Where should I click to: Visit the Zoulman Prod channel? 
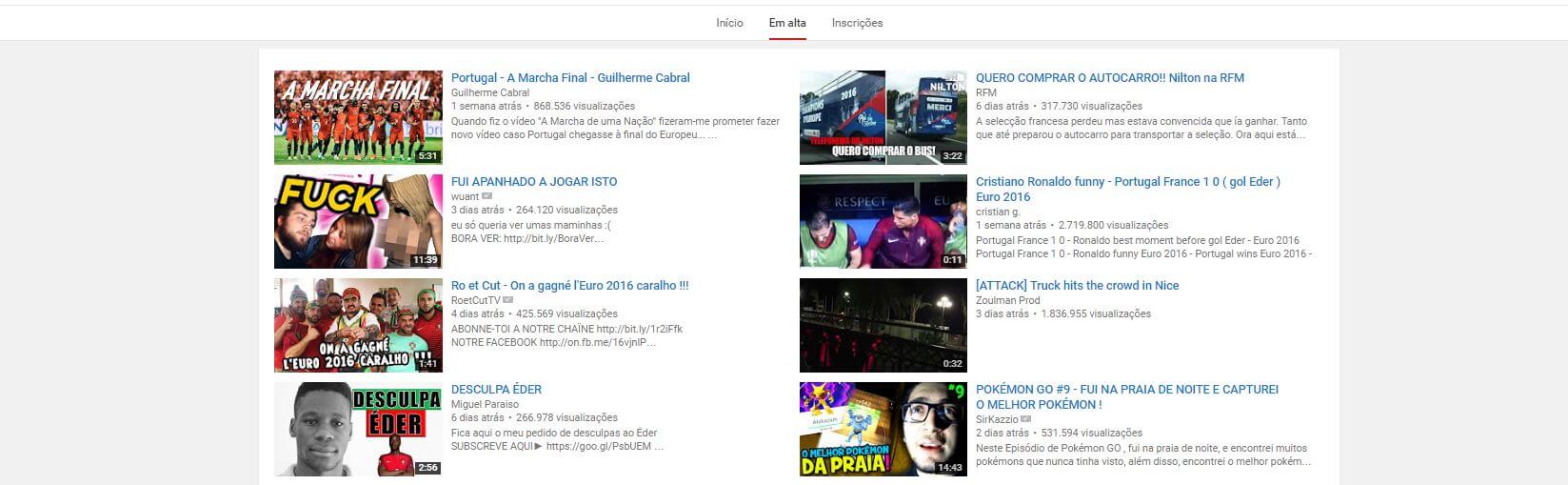(x=1007, y=300)
